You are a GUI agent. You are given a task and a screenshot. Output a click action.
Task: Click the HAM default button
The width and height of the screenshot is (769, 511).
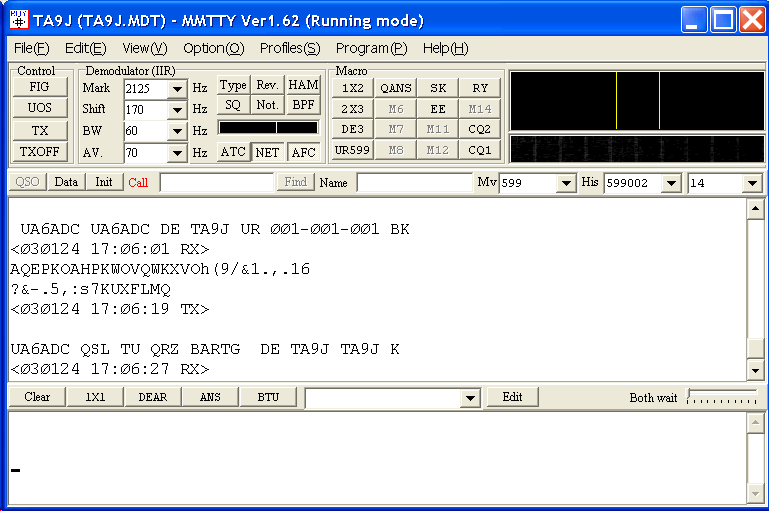click(x=303, y=85)
